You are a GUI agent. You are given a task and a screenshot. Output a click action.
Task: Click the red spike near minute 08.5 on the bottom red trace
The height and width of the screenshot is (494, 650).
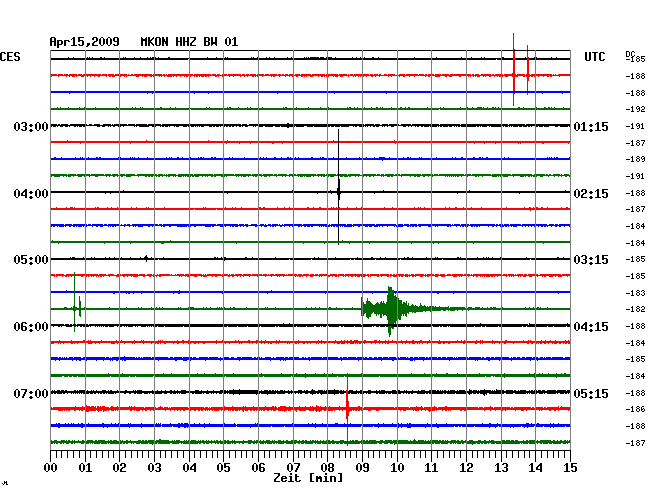tap(347, 409)
